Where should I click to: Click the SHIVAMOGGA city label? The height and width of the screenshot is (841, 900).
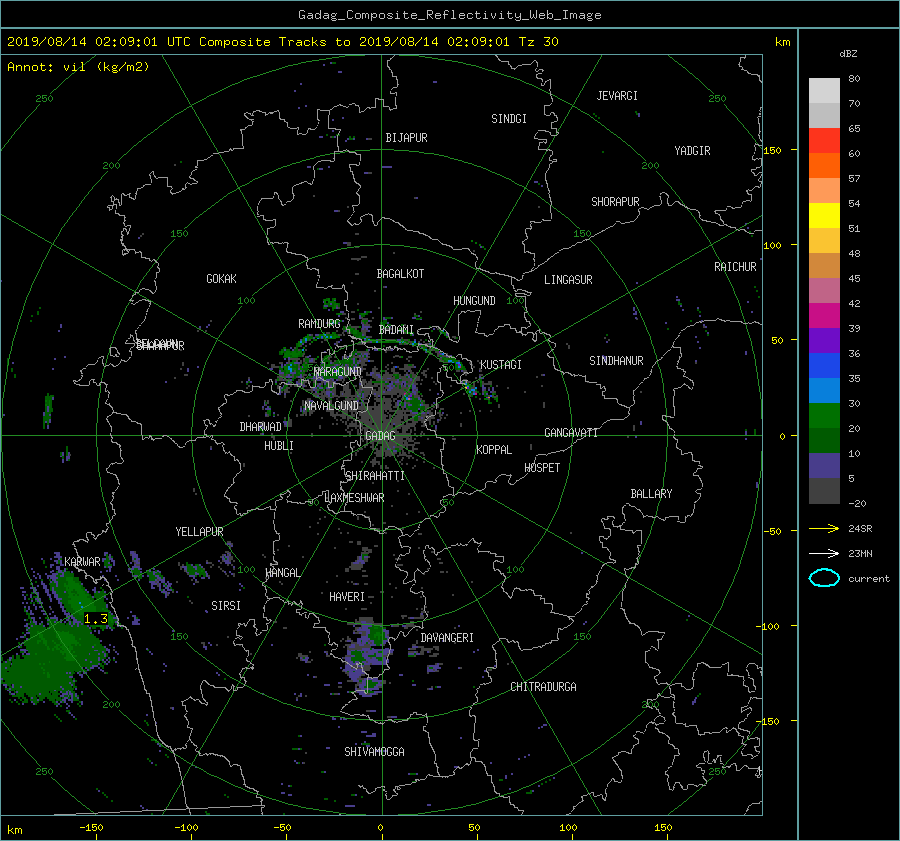click(374, 752)
